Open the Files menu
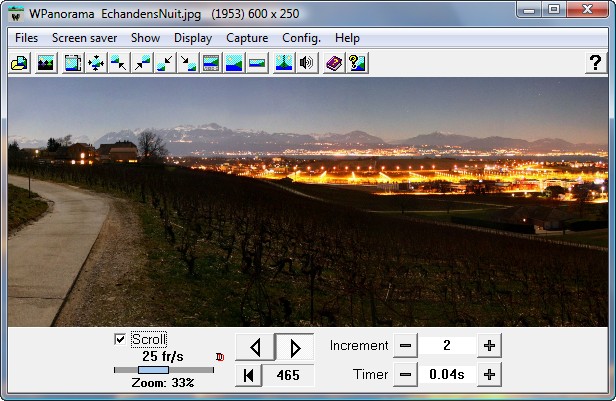The image size is (616, 401). [x=26, y=38]
